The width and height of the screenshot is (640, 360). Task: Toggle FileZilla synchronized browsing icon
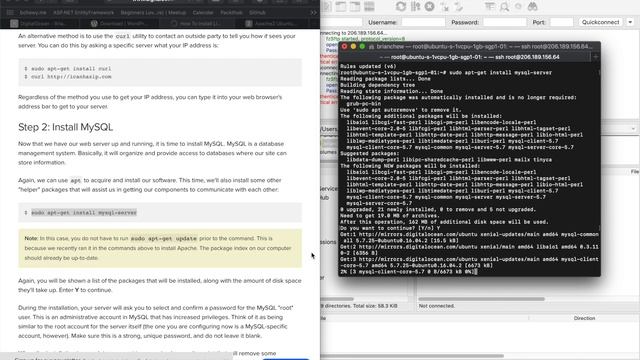[x=518, y=6]
